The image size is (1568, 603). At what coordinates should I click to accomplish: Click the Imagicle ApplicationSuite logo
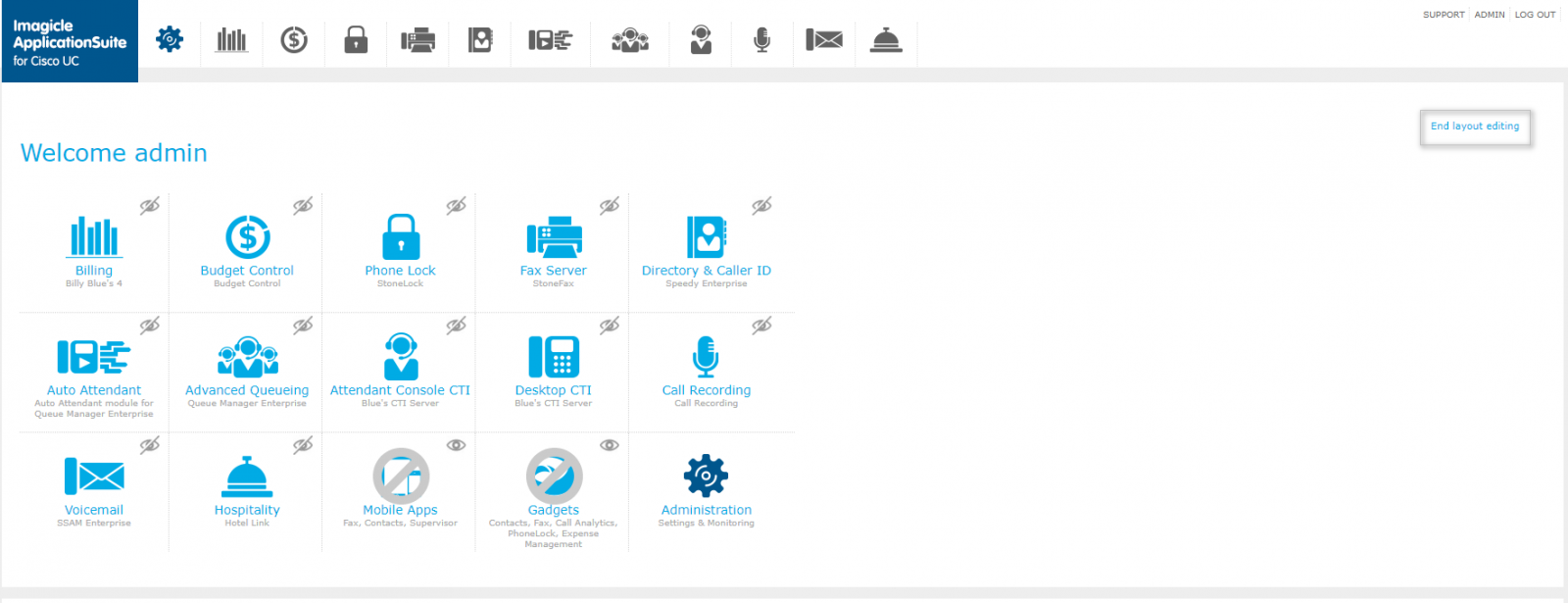(x=70, y=41)
